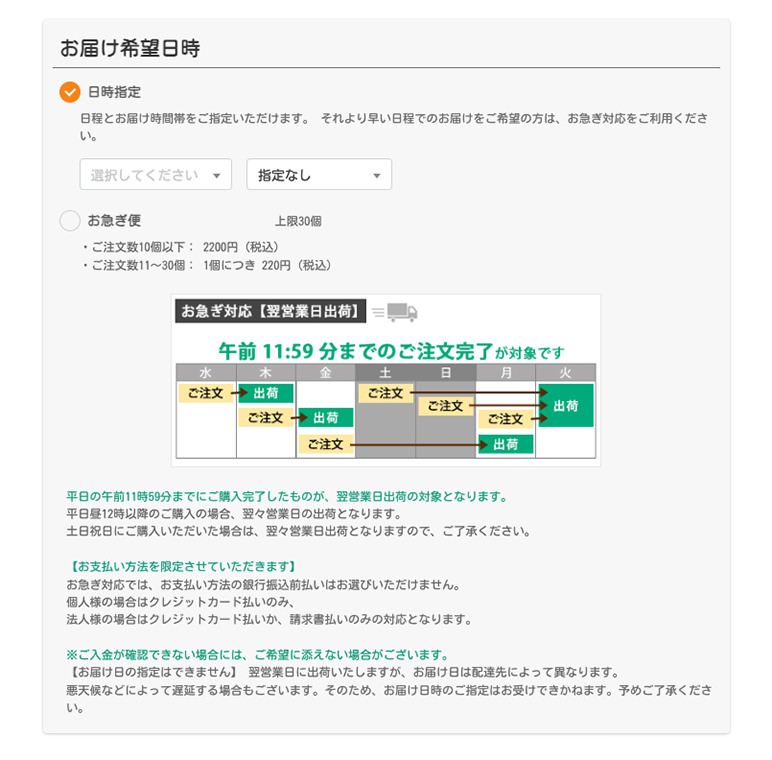Screen dimensions: 772x760
Task: Select the お急ぎ便 radio option
Action: (70, 221)
